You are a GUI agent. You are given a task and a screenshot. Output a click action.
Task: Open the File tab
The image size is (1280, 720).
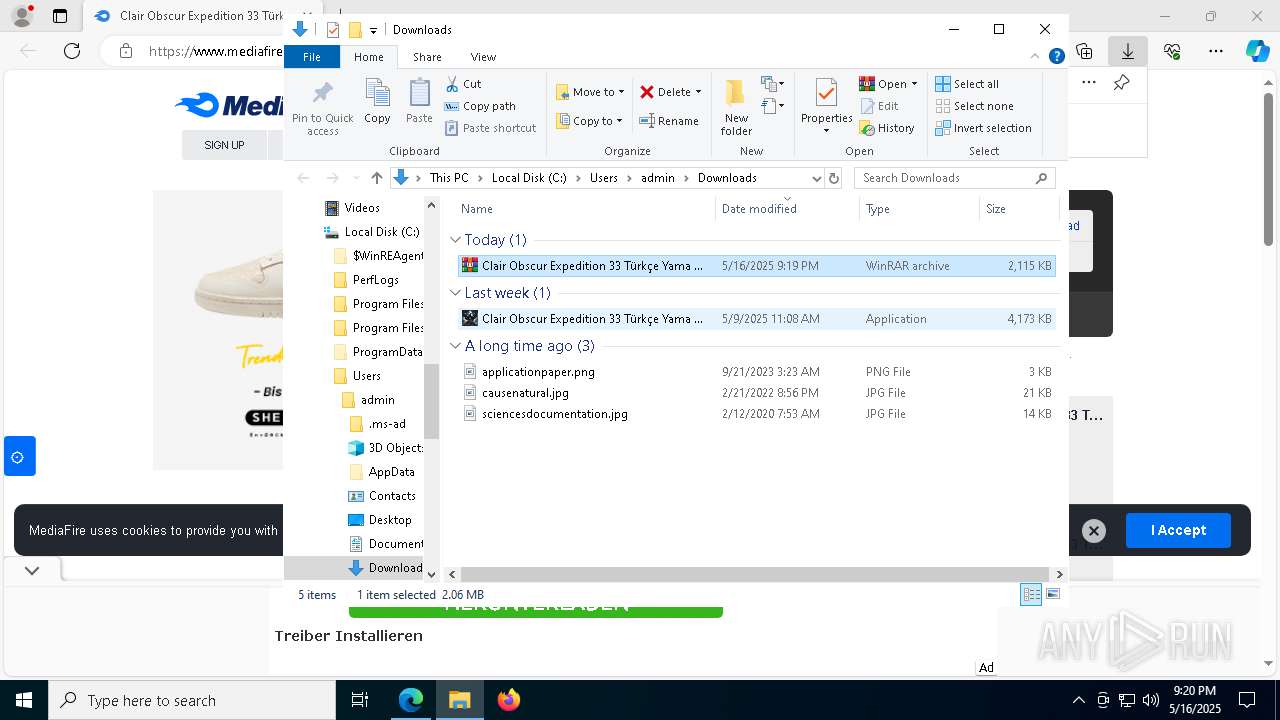click(x=312, y=57)
